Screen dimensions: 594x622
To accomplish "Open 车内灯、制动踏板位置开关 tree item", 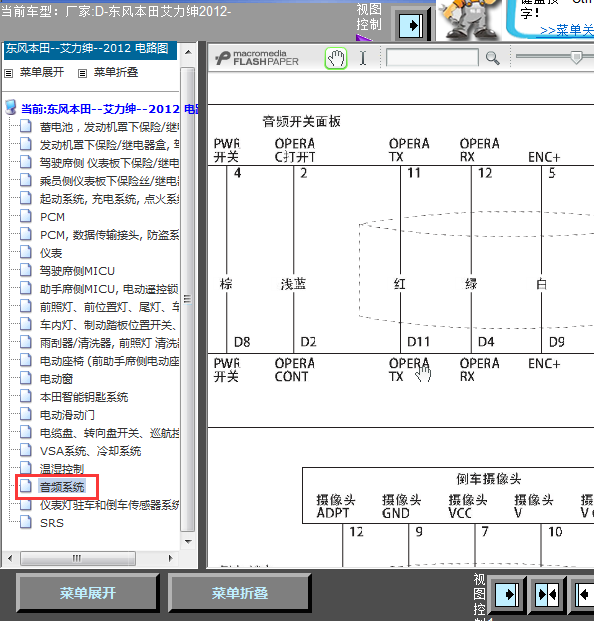I will coord(108,325).
